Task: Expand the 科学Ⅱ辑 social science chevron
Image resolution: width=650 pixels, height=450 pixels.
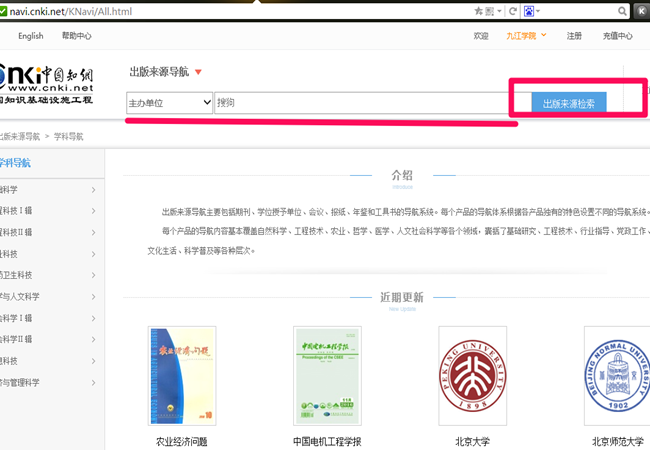Action: (93, 339)
